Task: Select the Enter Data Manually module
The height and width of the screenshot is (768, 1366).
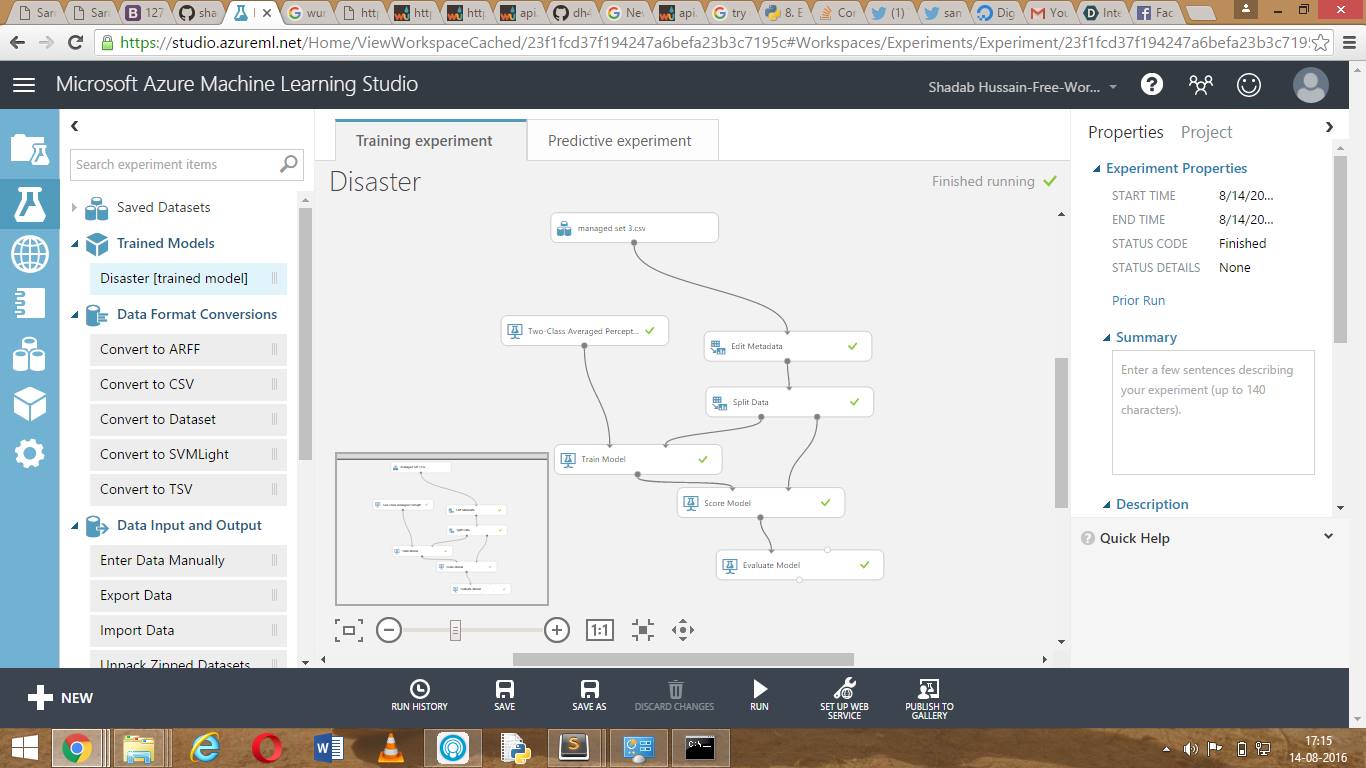Action: [x=188, y=560]
